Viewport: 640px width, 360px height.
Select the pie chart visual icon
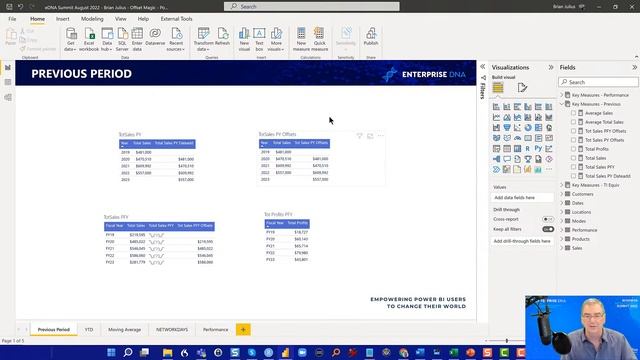click(528, 128)
